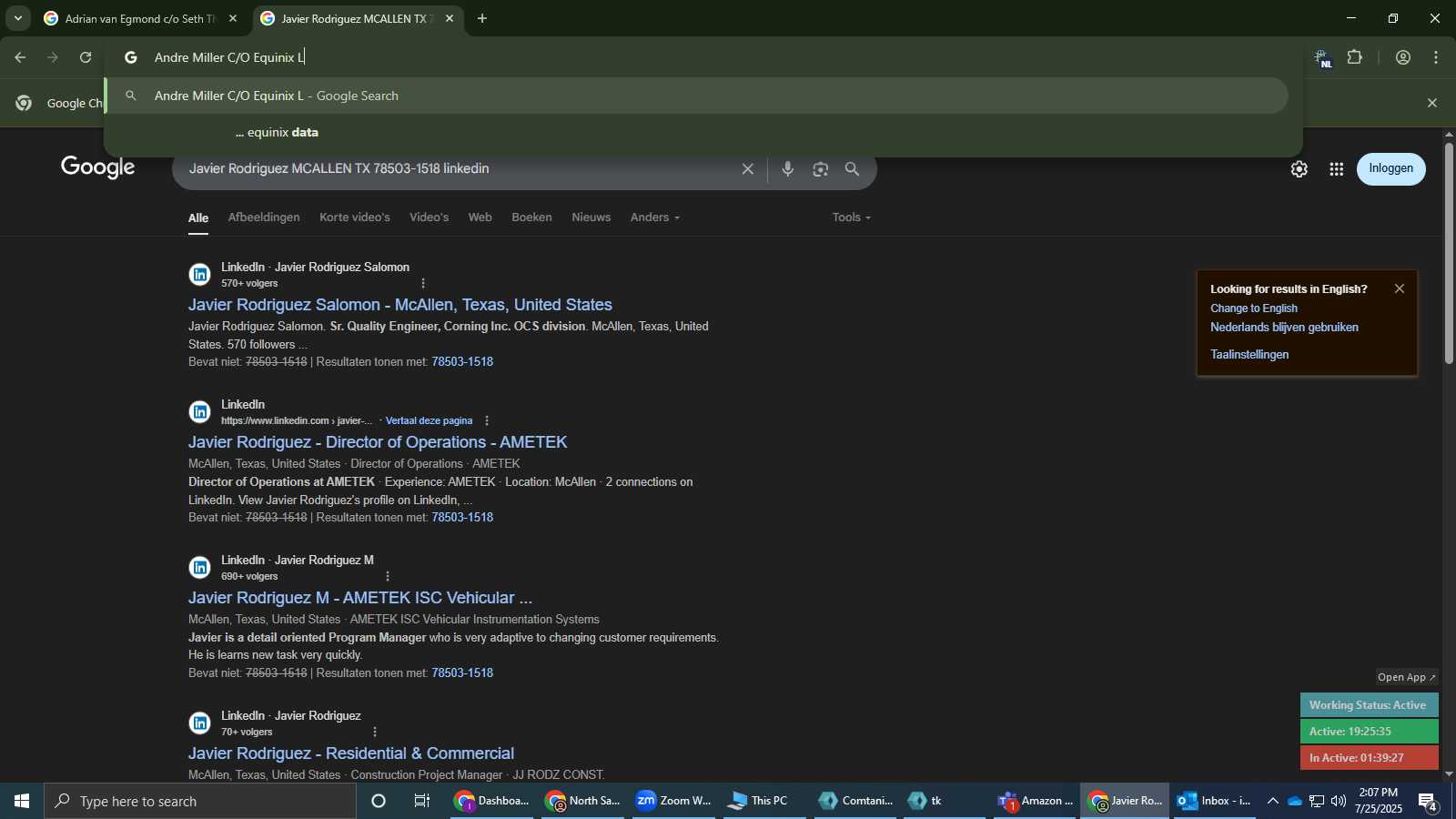1456x819 pixels.
Task: Switch to Afbeeldingen tab
Action: 264,217
